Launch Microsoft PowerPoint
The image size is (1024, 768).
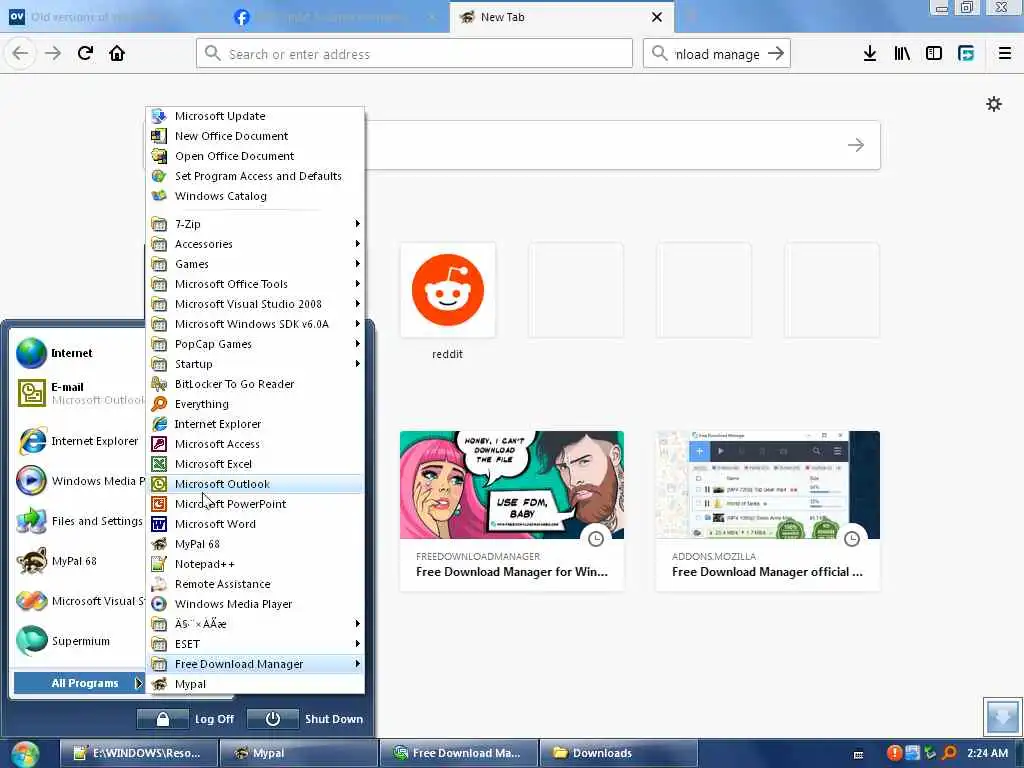255,504
